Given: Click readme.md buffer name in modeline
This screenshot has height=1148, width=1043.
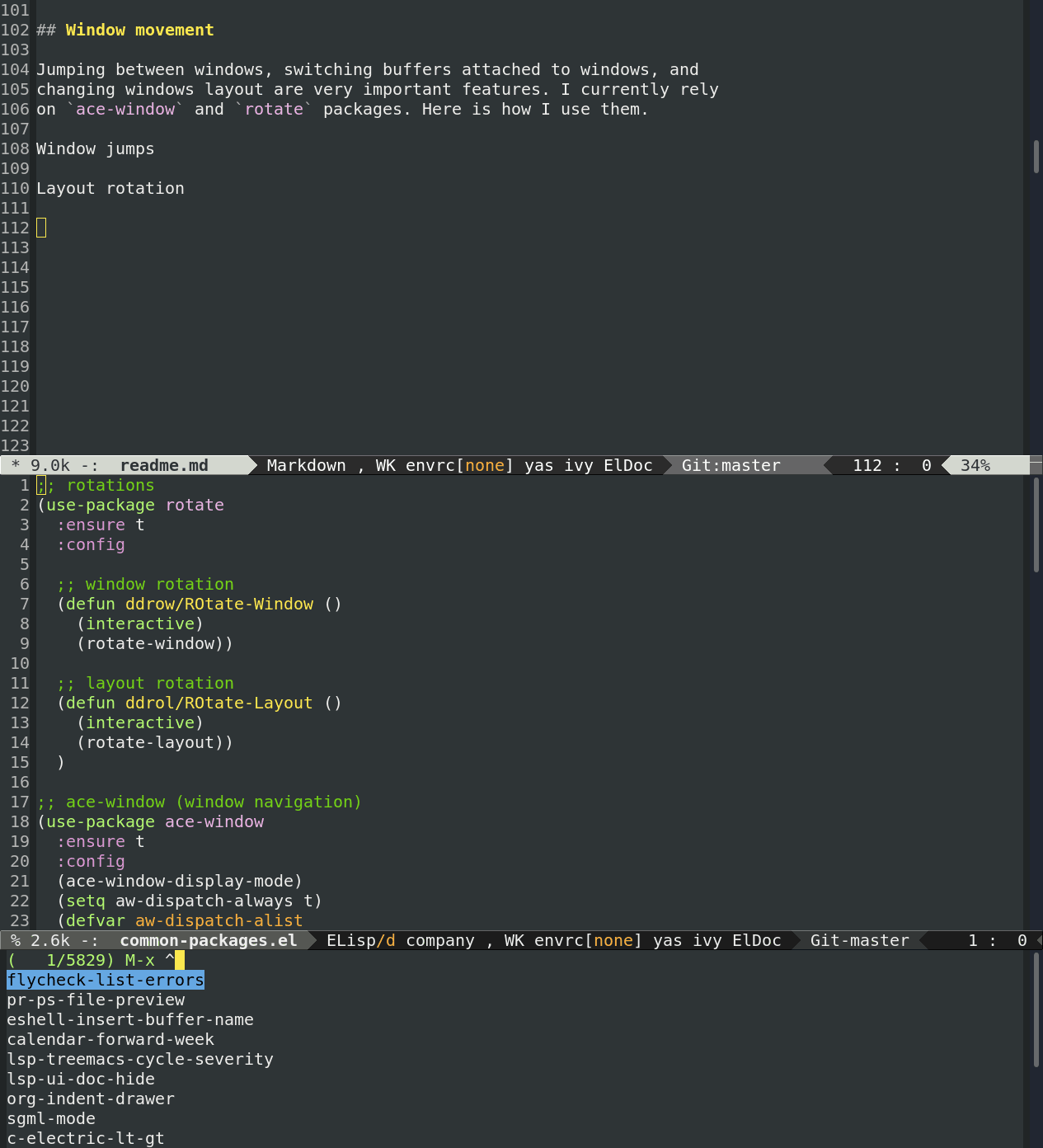Looking at the screenshot, I should (164, 465).
